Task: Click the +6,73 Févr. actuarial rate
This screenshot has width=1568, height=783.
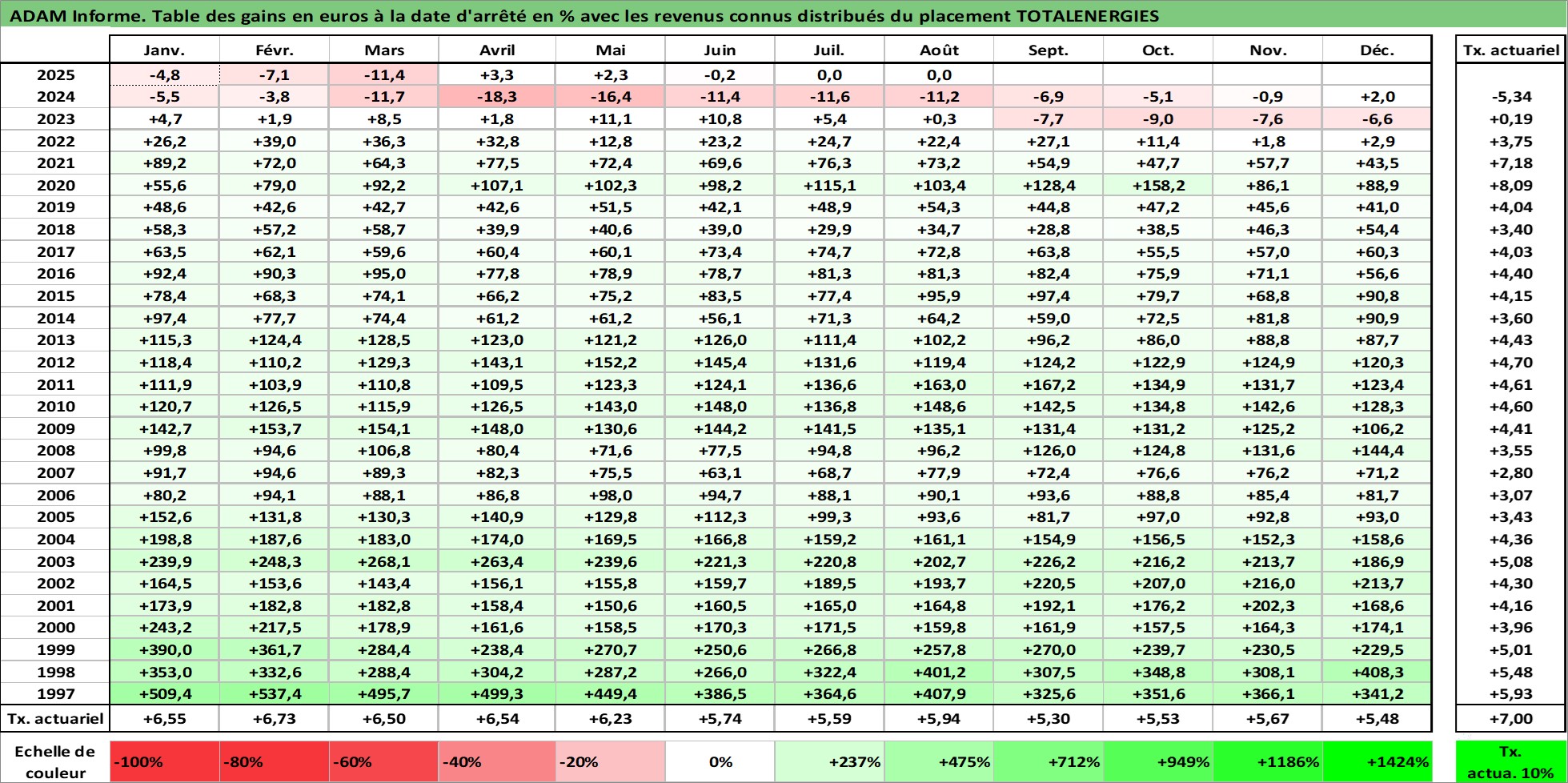Action: pos(275,718)
